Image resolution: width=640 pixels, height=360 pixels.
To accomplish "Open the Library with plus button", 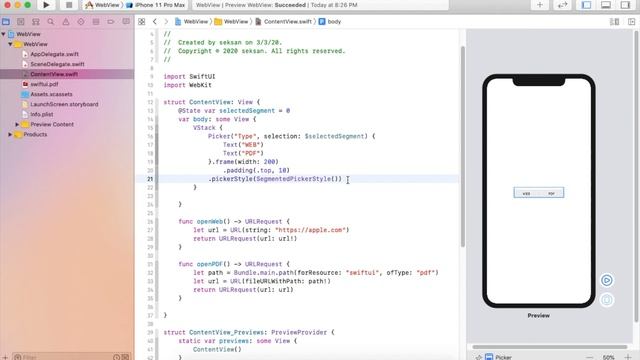I will (x=540, y=5).
